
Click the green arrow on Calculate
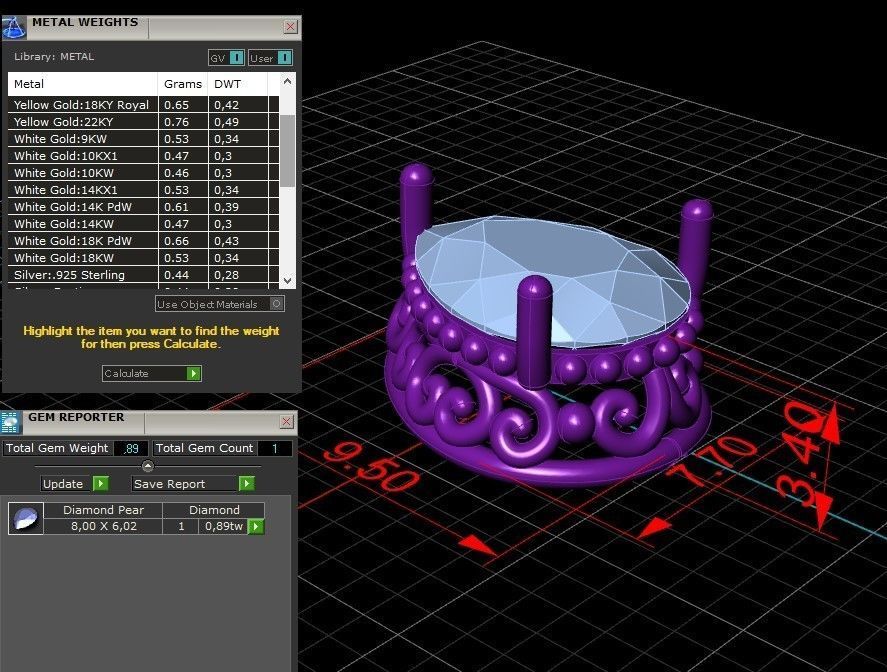(193, 373)
